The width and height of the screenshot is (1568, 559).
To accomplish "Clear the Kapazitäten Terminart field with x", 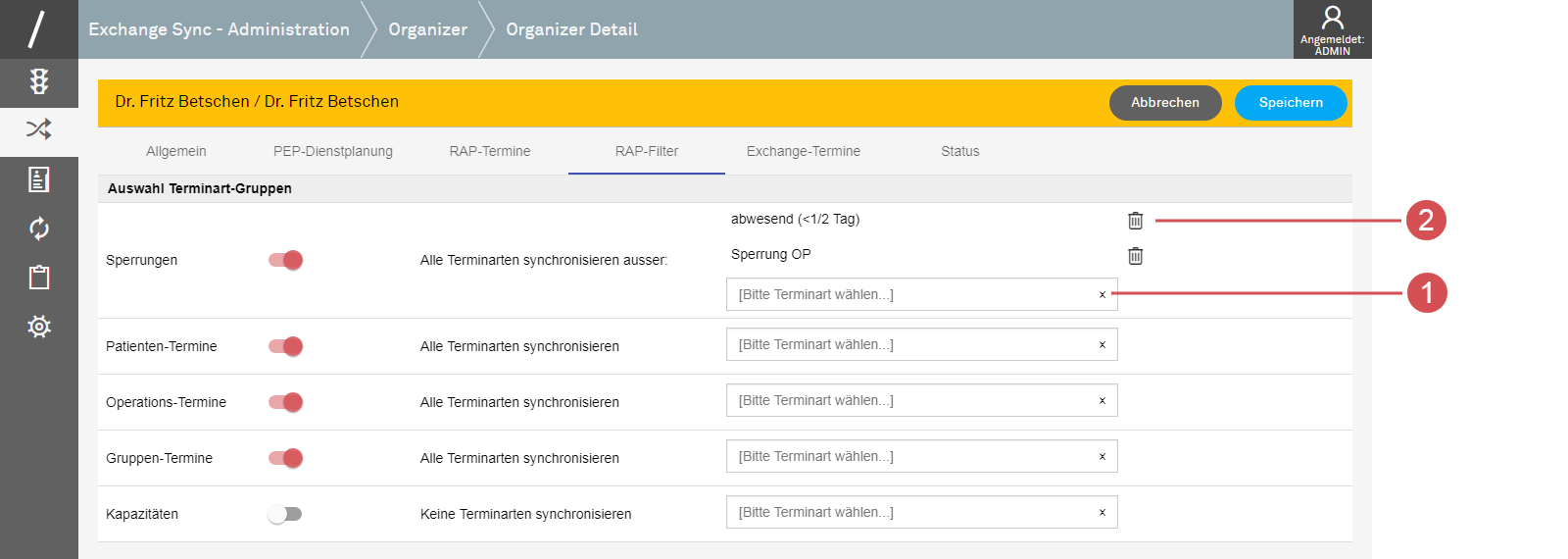I will pyautogui.click(x=1102, y=513).
